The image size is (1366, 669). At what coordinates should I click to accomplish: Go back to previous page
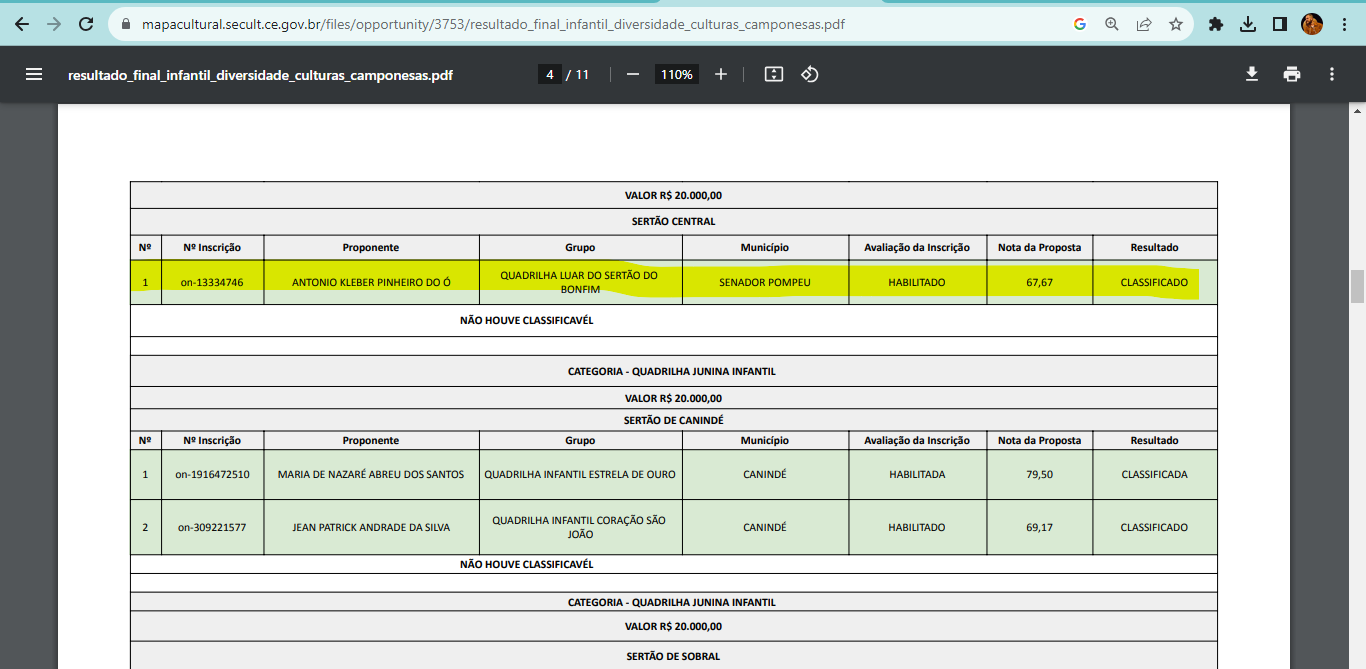click(22, 24)
